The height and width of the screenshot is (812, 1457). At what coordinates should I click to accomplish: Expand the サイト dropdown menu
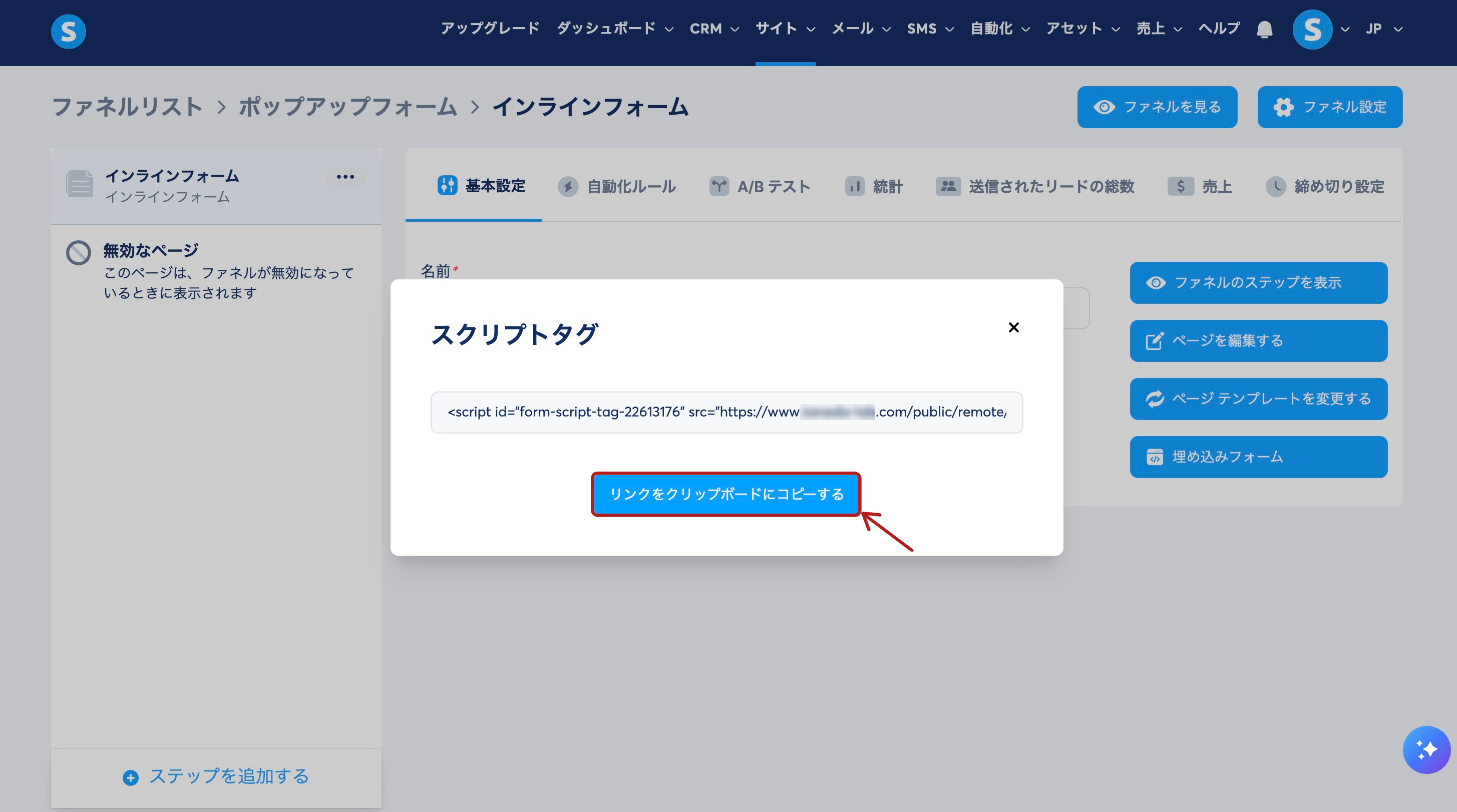(x=785, y=29)
